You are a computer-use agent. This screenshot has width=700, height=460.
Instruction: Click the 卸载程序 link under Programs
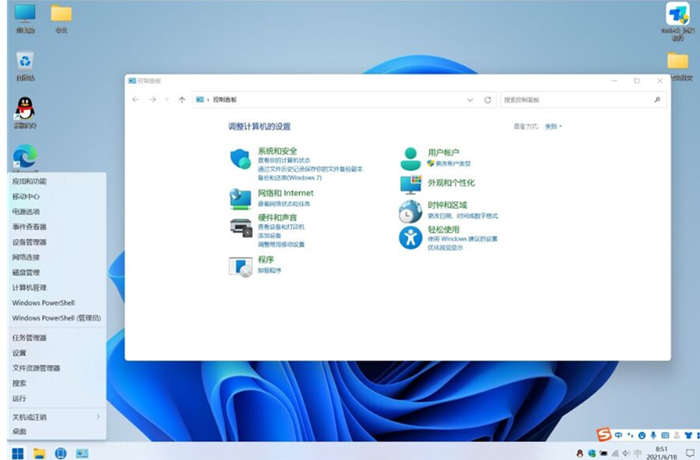pos(270,270)
